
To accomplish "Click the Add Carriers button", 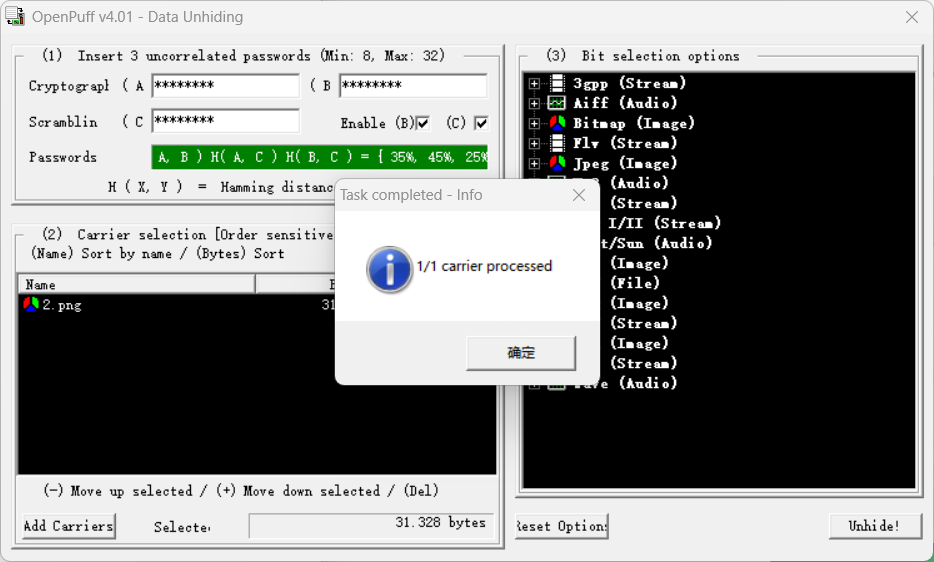I will [69, 526].
